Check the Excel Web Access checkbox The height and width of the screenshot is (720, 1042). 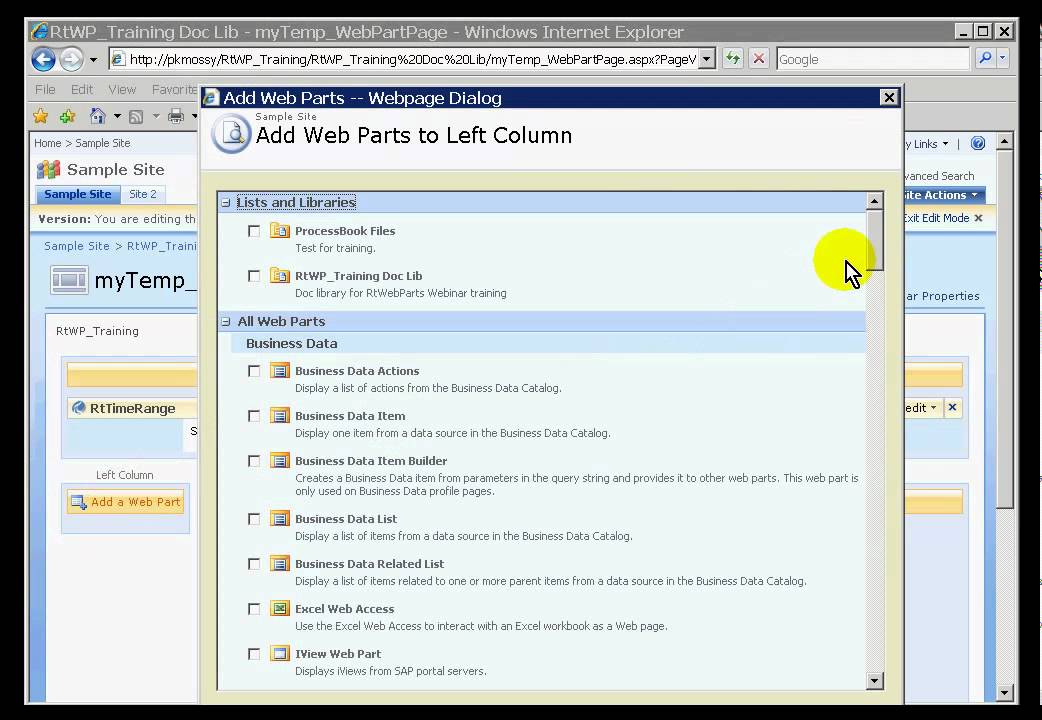254,608
